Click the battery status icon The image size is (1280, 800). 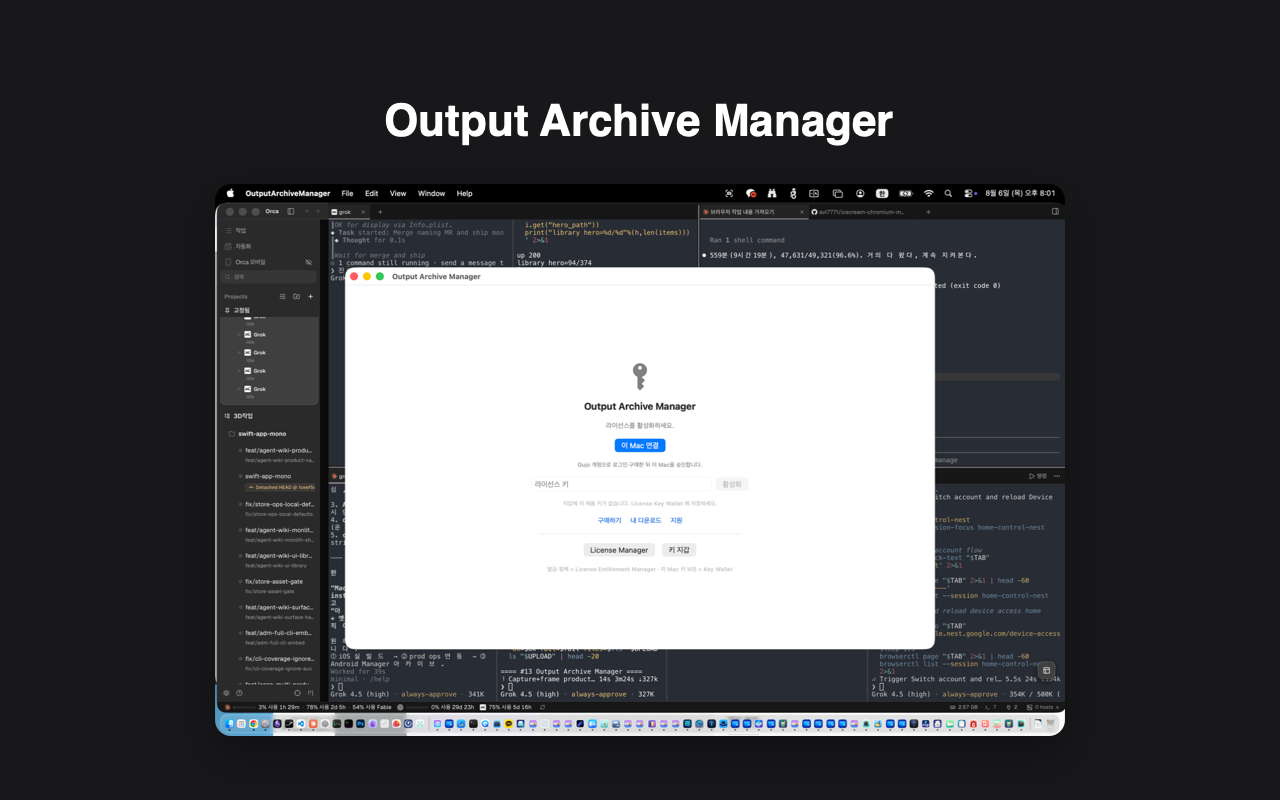(906, 193)
